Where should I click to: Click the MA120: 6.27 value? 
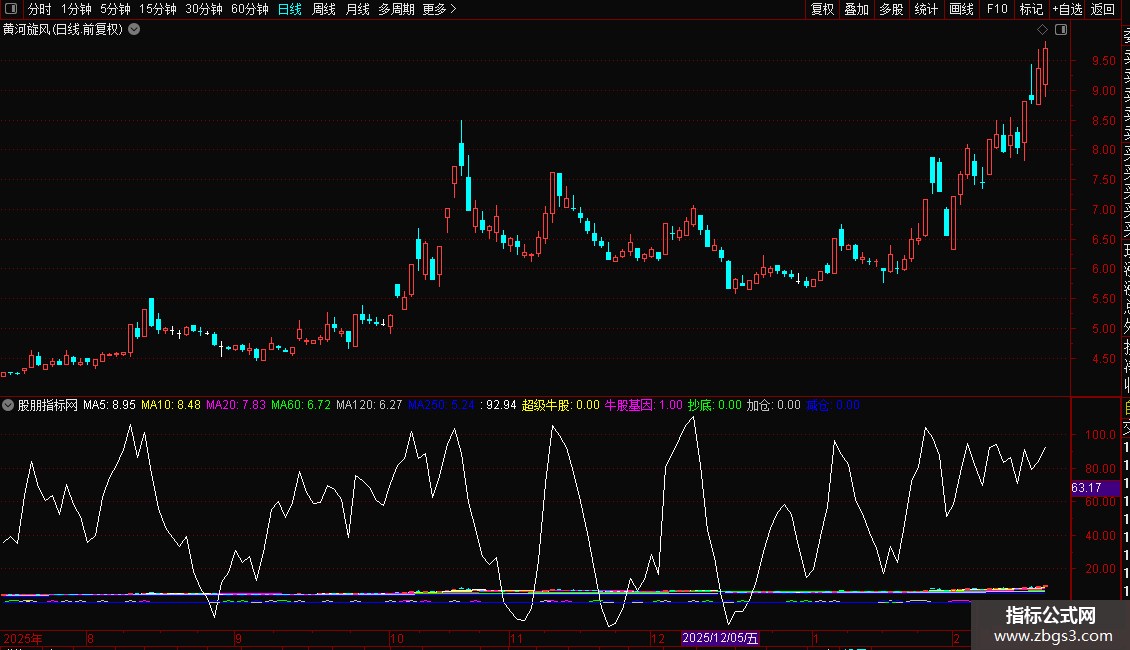[369, 405]
